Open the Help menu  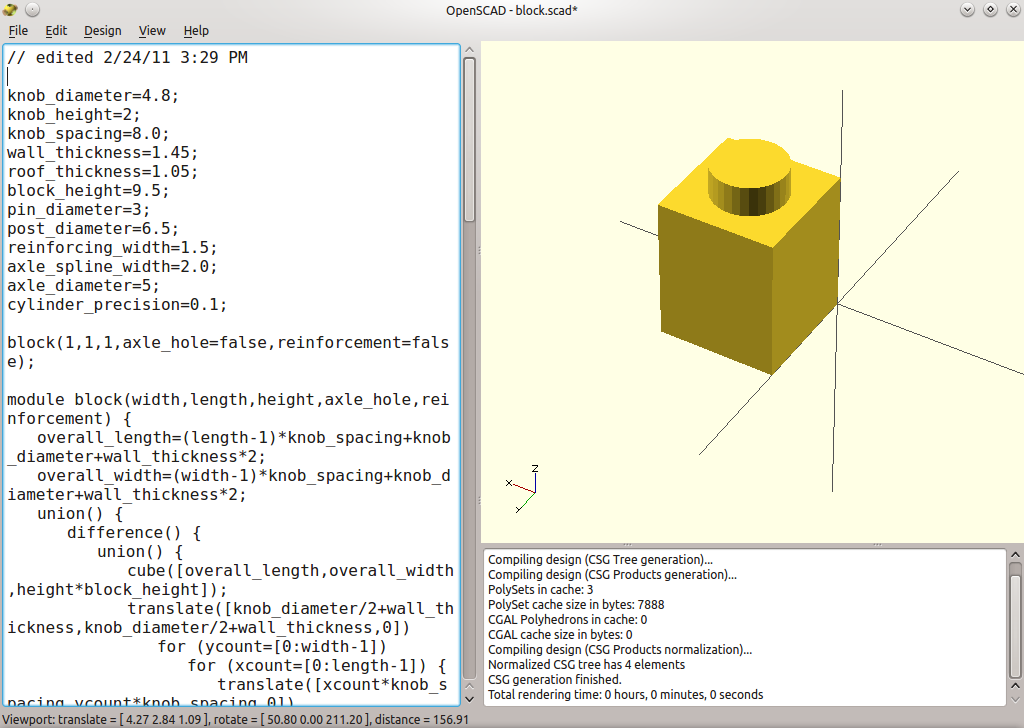coord(196,31)
